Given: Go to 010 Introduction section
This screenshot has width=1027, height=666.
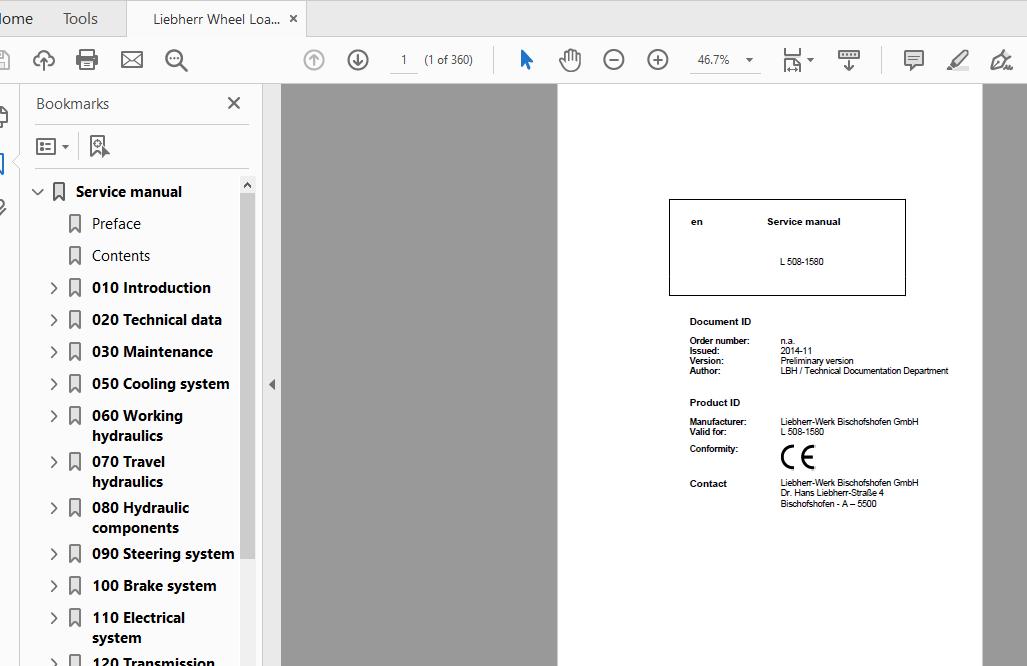Looking at the screenshot, I should 151,288.
